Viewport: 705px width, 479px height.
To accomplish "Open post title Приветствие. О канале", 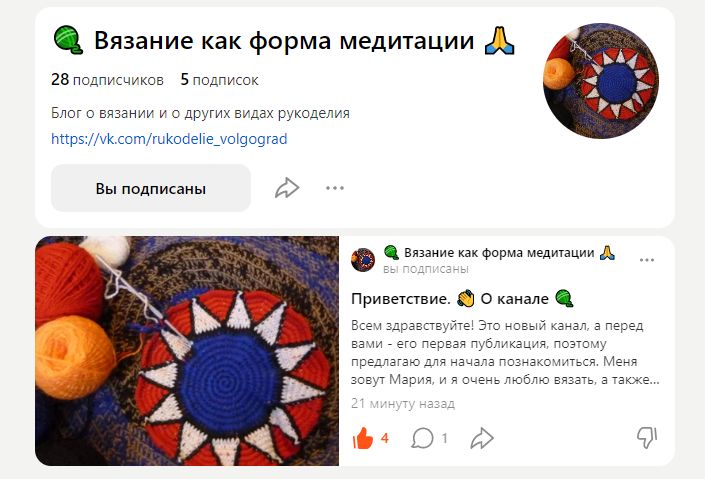I will [x=462, y=299].
